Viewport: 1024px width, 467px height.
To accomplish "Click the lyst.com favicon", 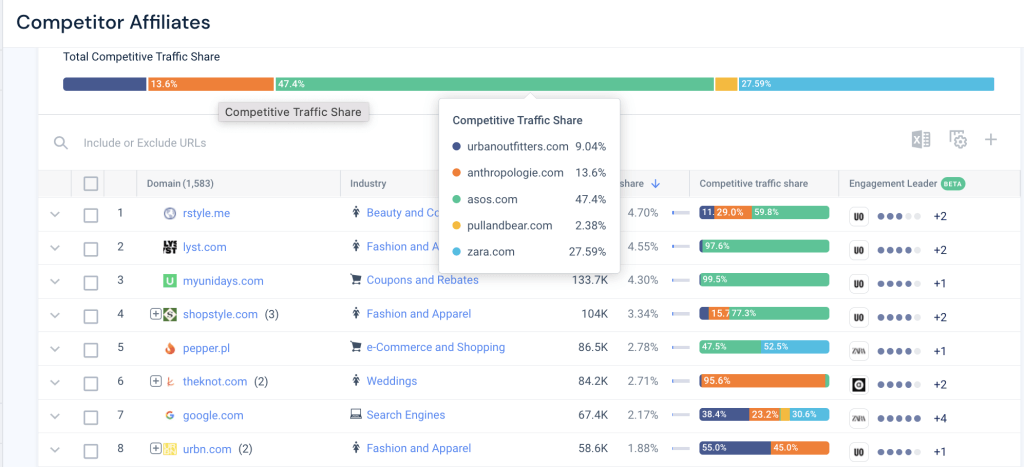I will [x=170, y=247].
